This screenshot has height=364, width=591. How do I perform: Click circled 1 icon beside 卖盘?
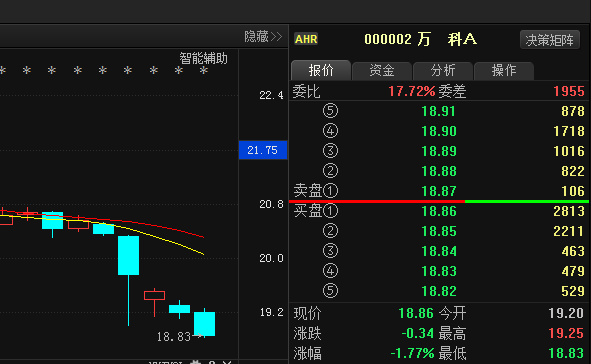(x=331, y=191)
